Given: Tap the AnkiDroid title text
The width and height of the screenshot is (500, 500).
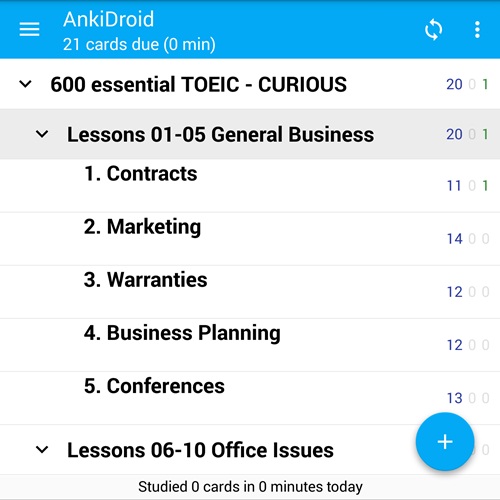Looking at the screenshot, I should (x=109, y=19).
